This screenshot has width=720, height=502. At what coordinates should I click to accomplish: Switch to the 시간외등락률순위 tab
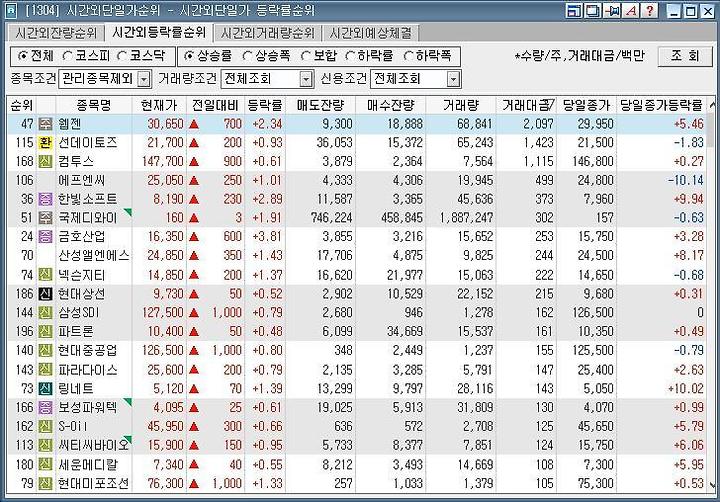[159, 33]
